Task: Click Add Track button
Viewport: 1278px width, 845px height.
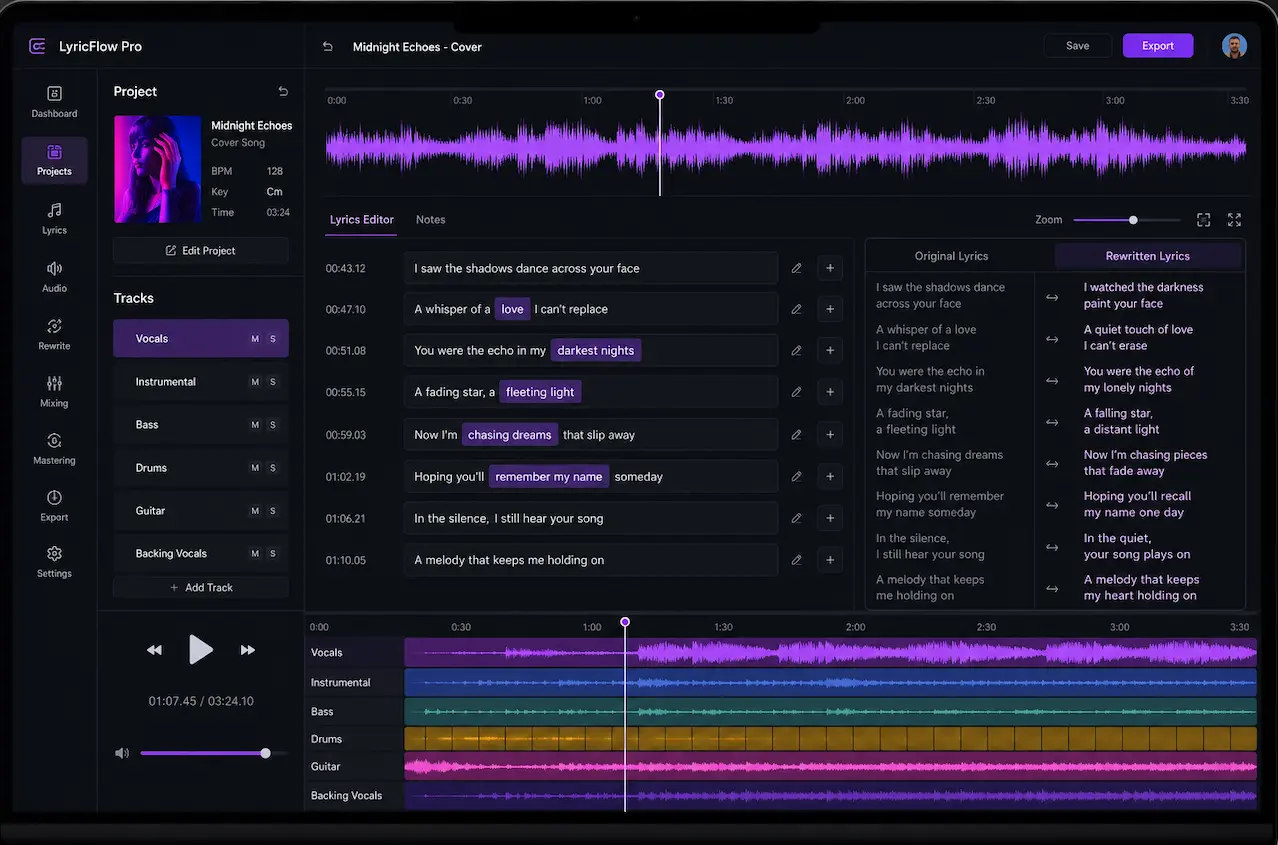Action: pyautogui.click(x=201, y=588)
